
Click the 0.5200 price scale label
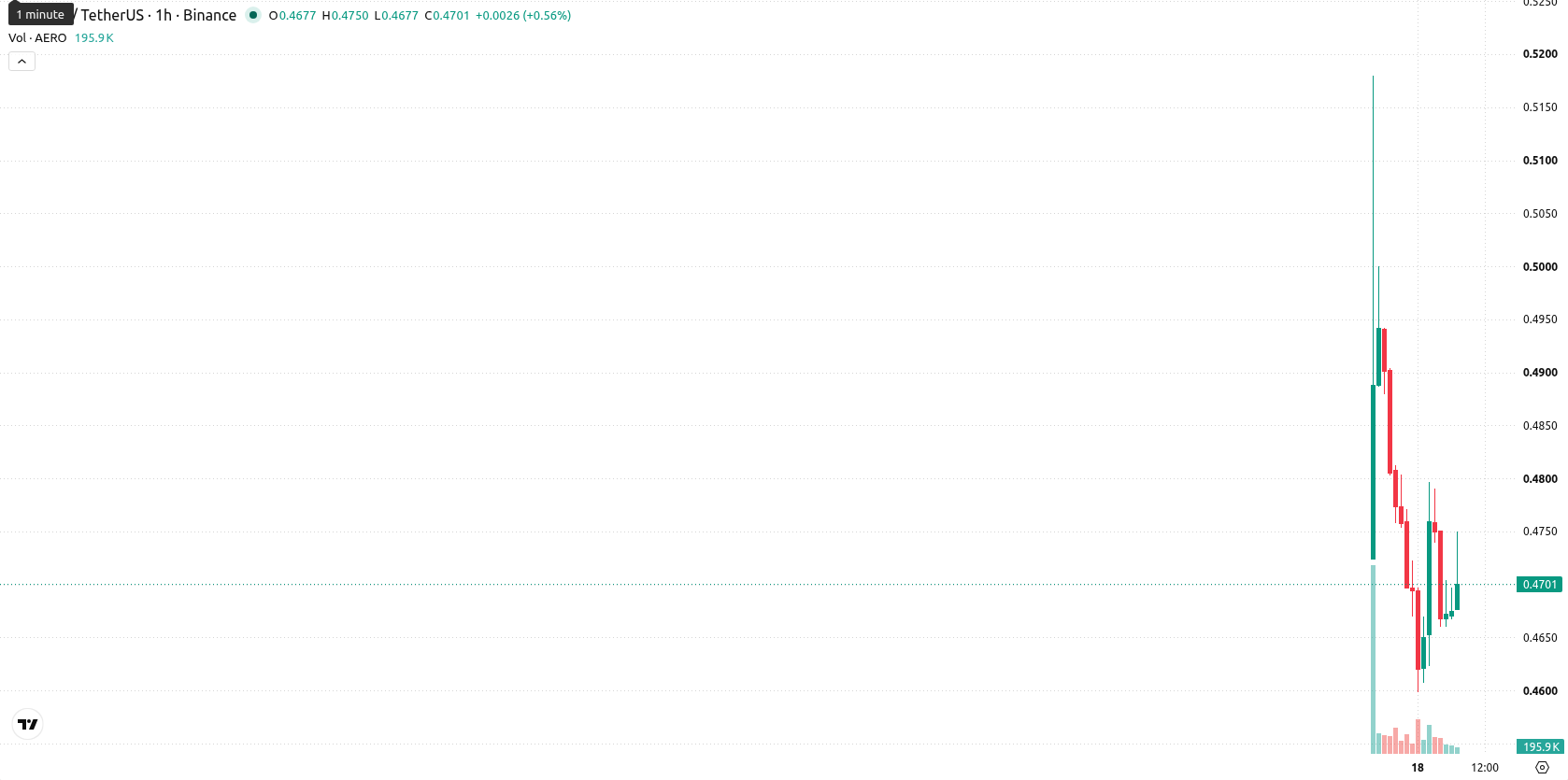click(x=1540, y=54)
